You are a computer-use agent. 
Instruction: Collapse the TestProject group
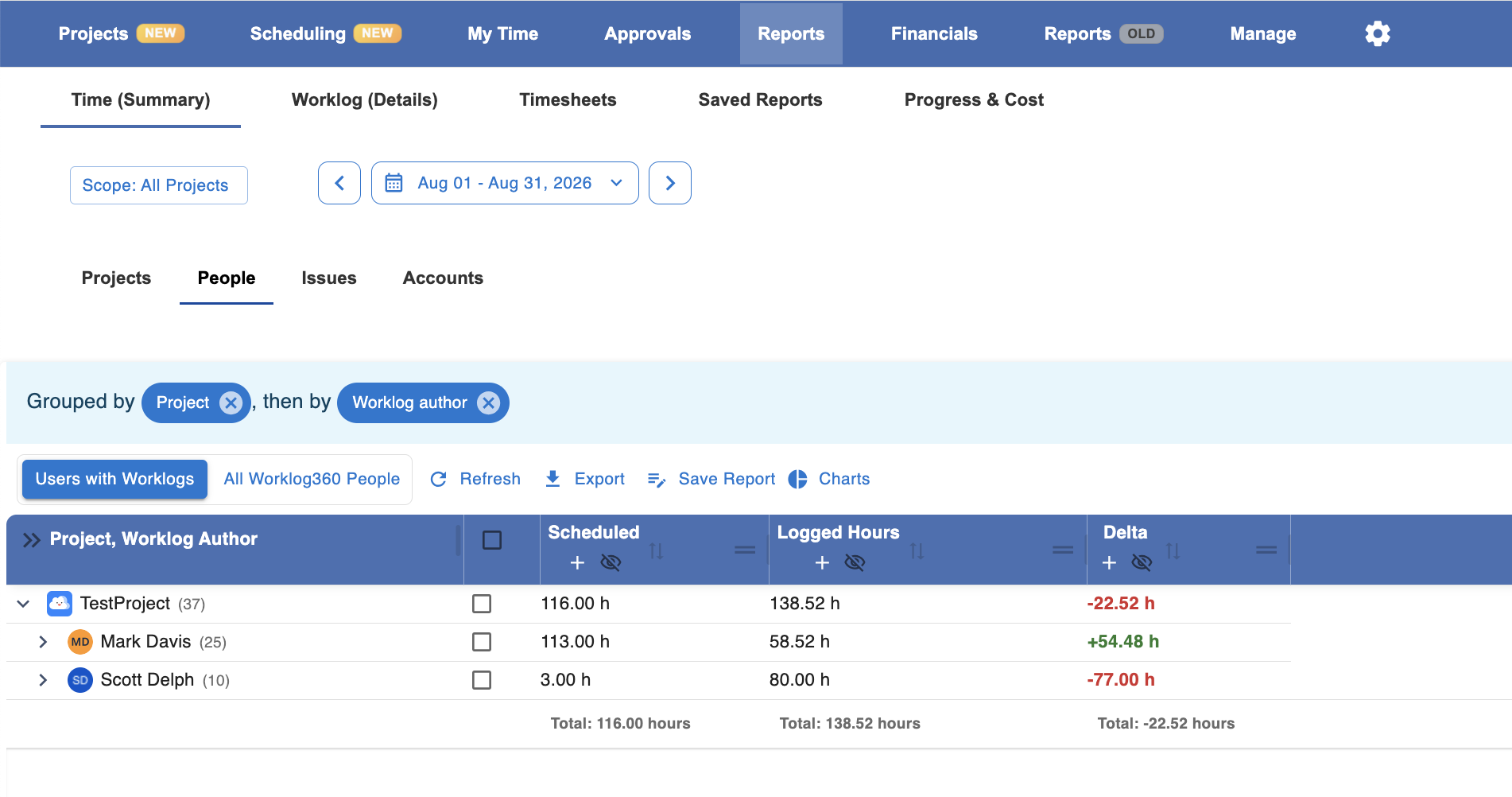click(23, 604)
